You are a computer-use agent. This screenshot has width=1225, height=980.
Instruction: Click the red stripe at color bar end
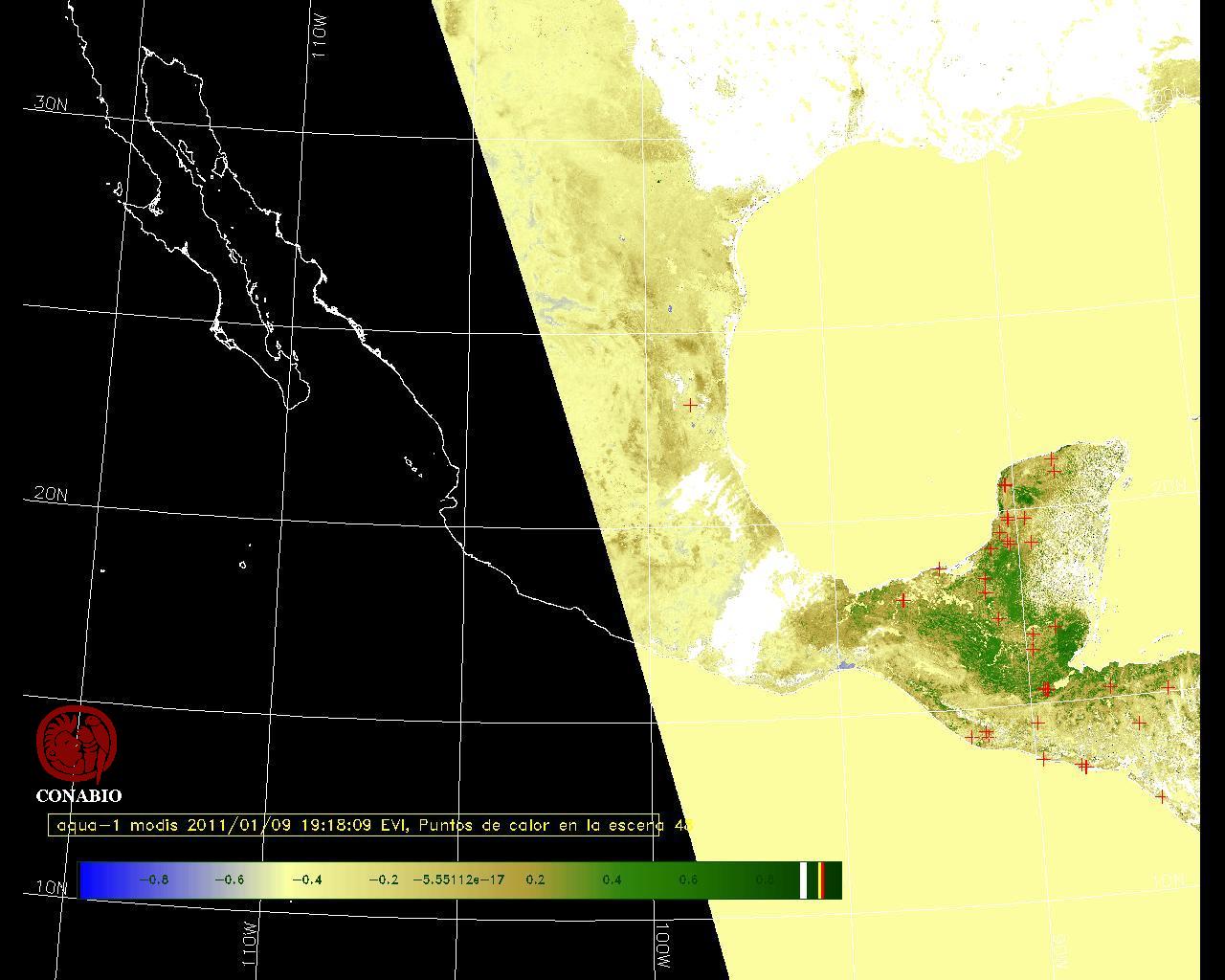pyautogui.click(x=821, y=880)
